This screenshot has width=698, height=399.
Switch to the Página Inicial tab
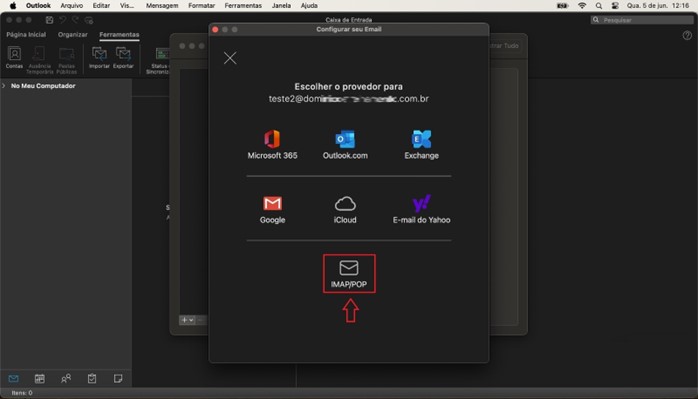tap(26, 34)
